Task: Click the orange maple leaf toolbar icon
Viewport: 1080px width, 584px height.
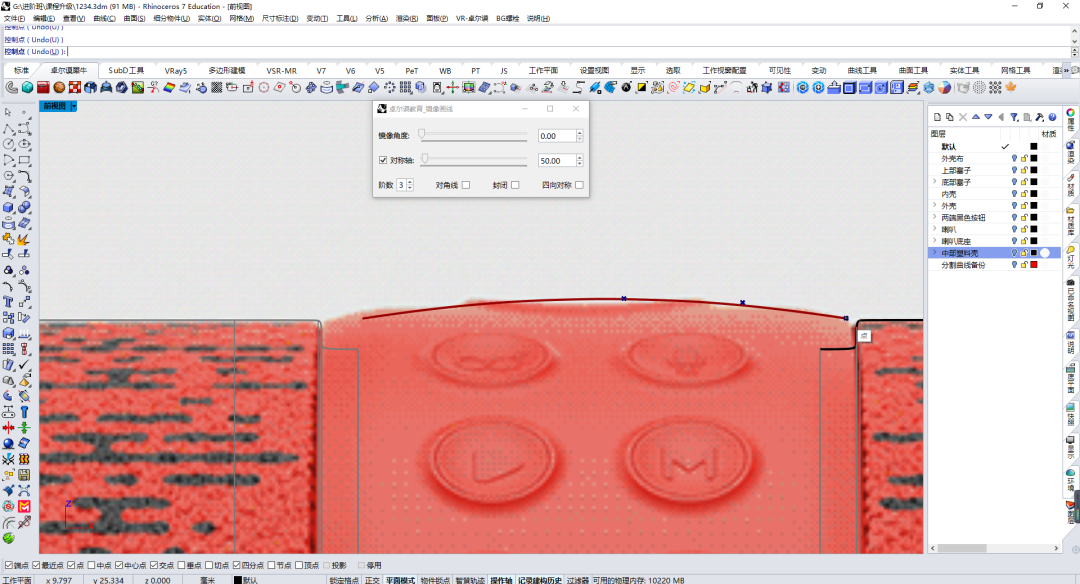Action: (1011, 87)
